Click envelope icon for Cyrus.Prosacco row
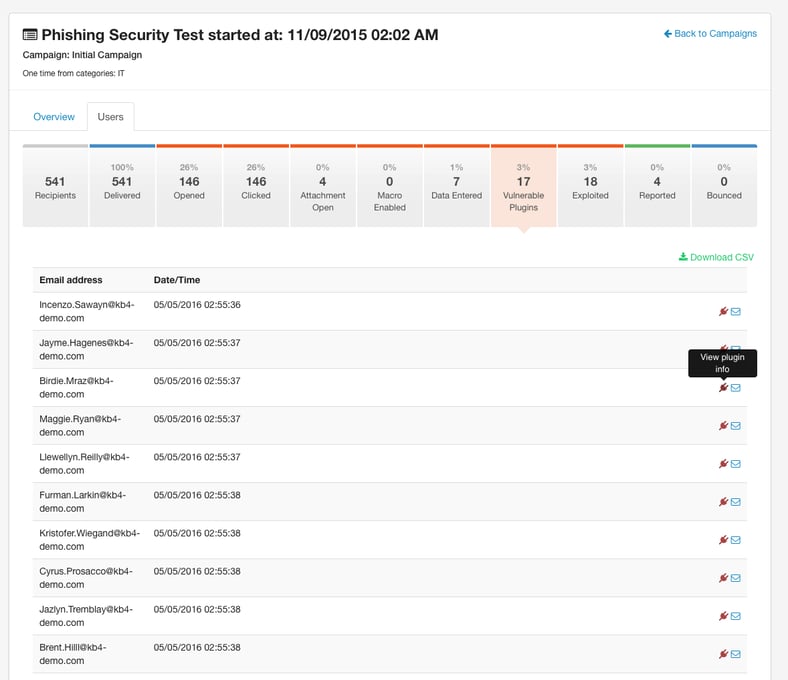The image size is (788, 680). click(736, 578)
